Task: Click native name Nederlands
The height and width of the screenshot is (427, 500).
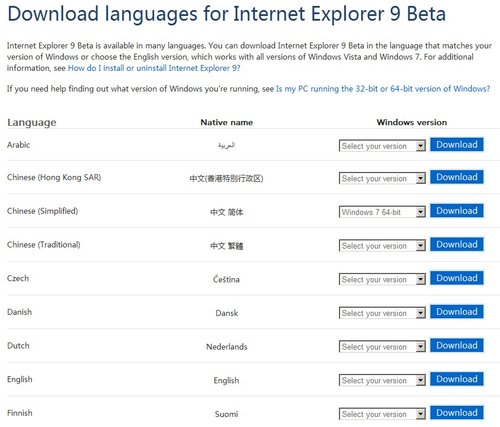Action: pyautogui.click(x=227, y=347)
